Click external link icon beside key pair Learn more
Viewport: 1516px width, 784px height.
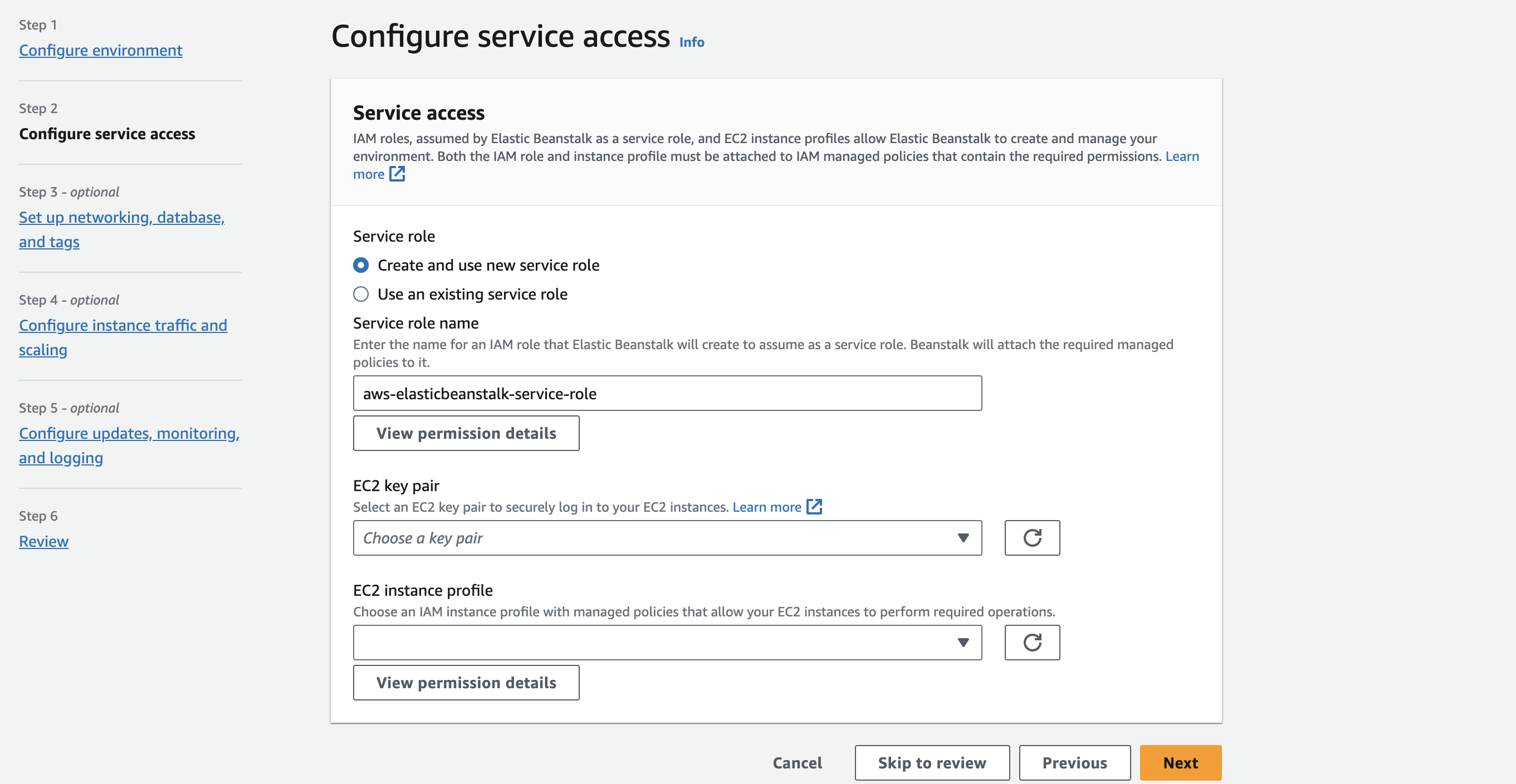click(x=814, y=507)
